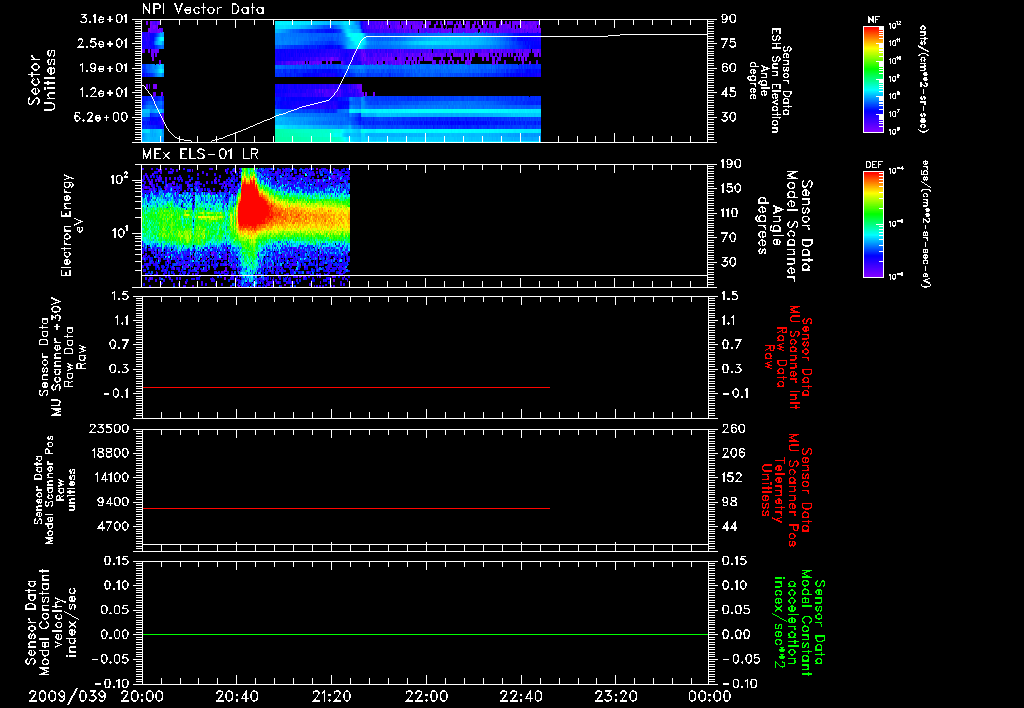The image size is (1024, 708).
Task: Click the '00:00' time tick label
Action: [x=709, y=696]
